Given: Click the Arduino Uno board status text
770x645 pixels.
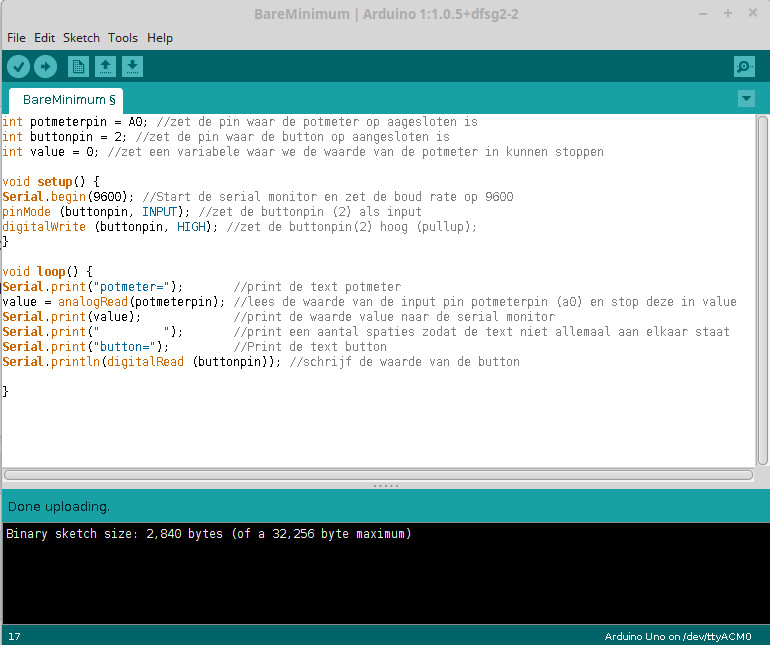Looking at the screenshot, I should tap(685, 637).
